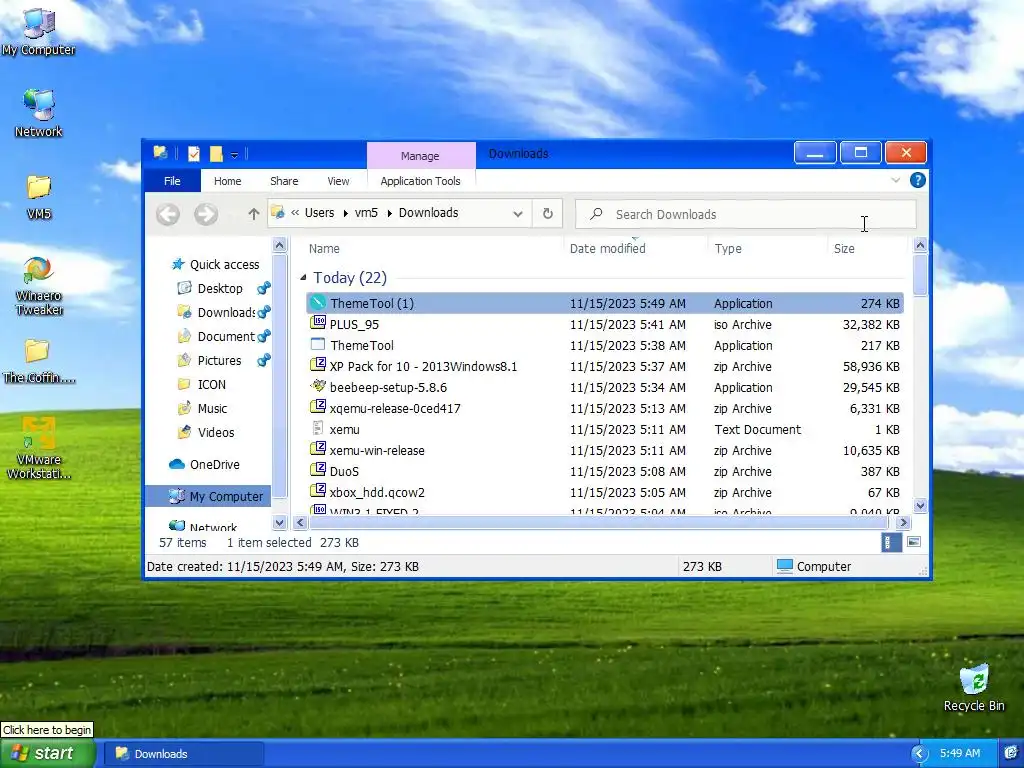The image size is (1024, 768).
Task: Select XP Pack for 10 file row
Action: click(x=605, y=366)
